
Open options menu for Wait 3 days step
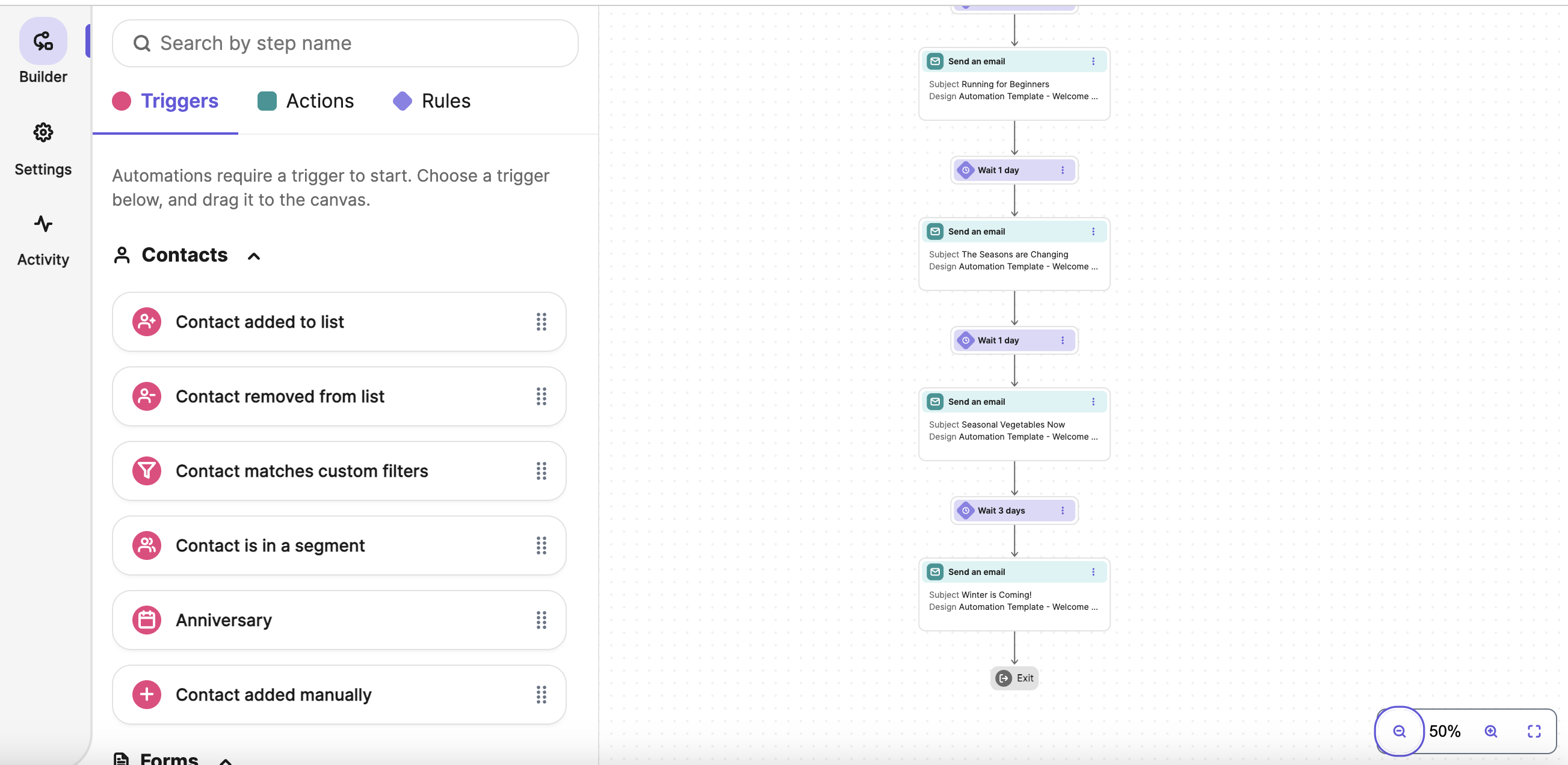pos(1062,511)
